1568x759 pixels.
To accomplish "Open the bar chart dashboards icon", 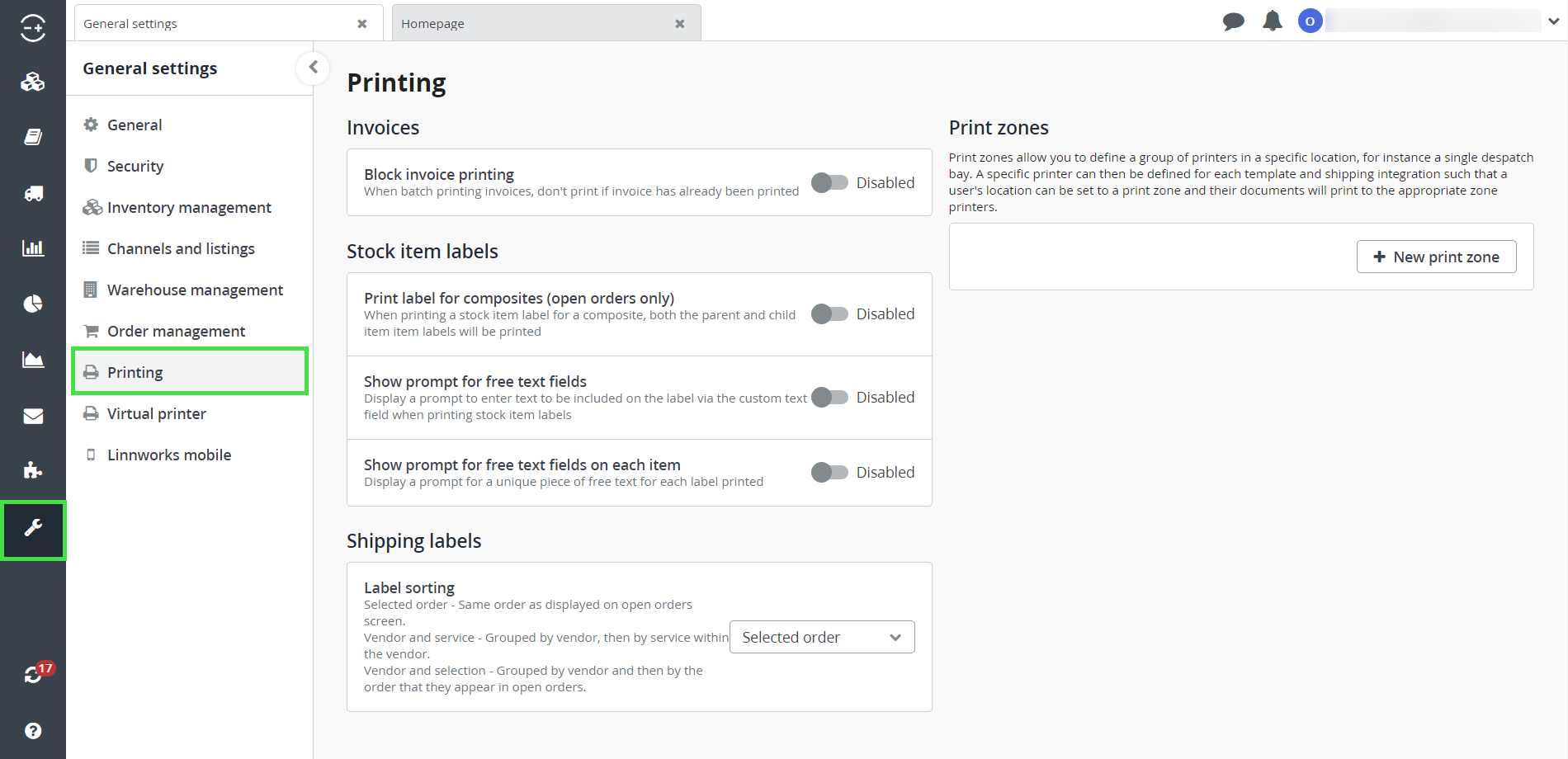I will tap(33, 247).
